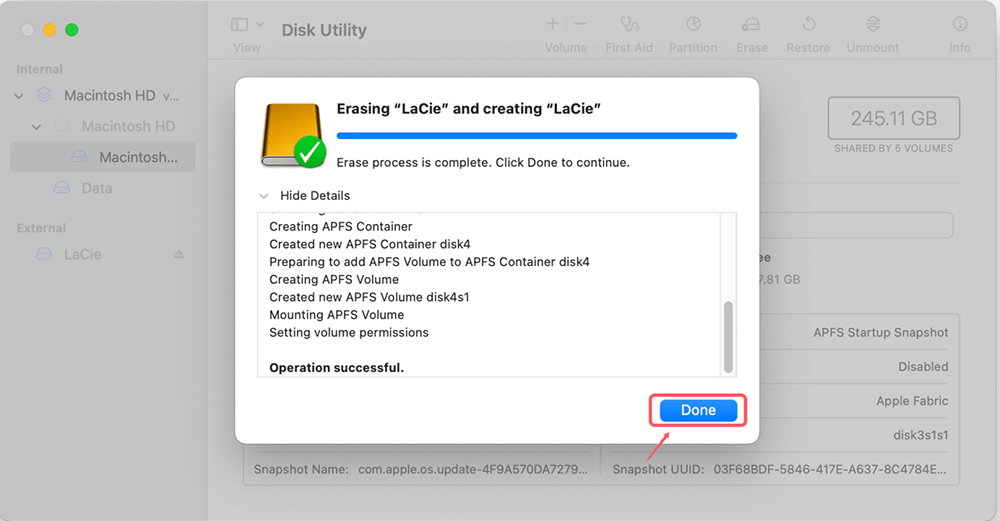The image size is (1000, 521).
Task: Collapse the nested Macintosh HD container
Action: (37, 127)
